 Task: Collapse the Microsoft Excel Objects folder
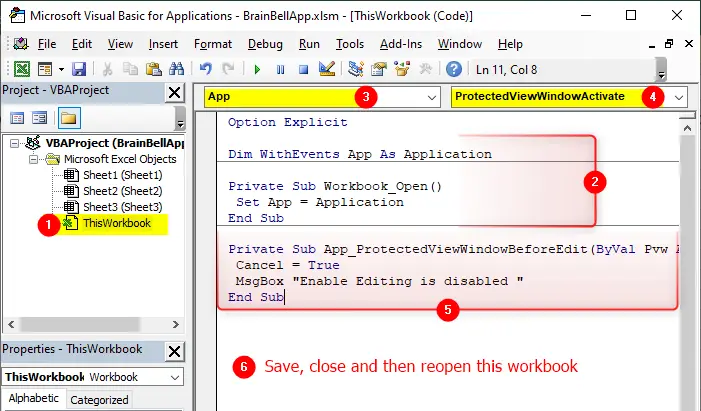click(x=33, y=159)
